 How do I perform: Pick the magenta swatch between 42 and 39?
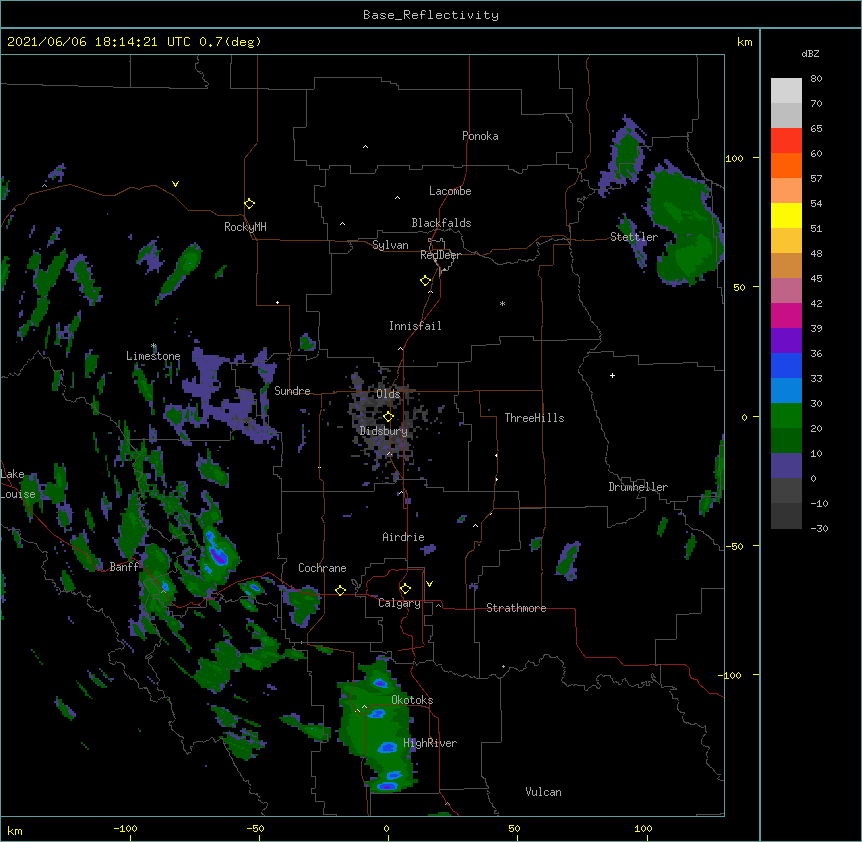786,315
